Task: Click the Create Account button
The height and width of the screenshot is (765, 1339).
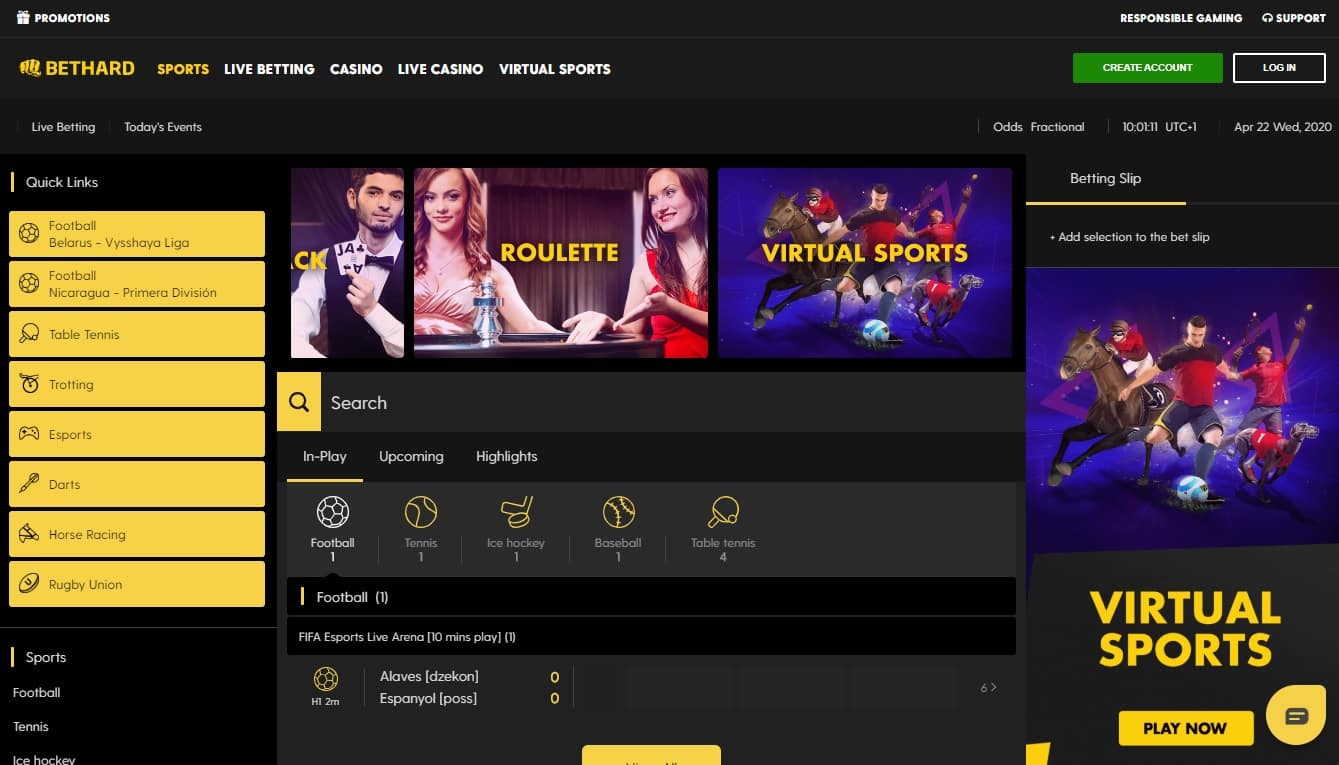Action: (1148, 68)
